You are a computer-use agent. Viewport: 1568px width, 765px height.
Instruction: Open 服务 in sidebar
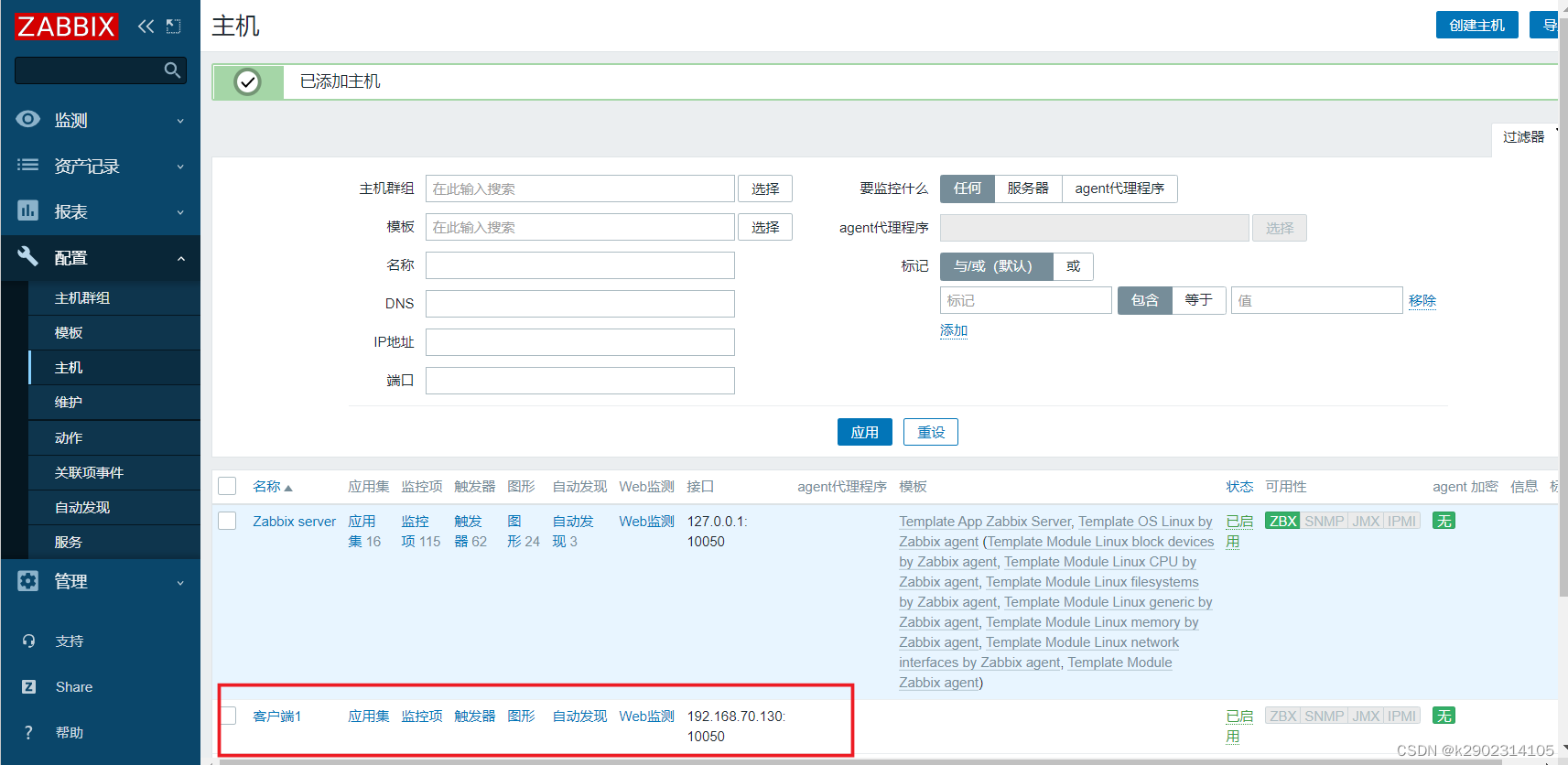pyautogui.click(x=69, y=543)
